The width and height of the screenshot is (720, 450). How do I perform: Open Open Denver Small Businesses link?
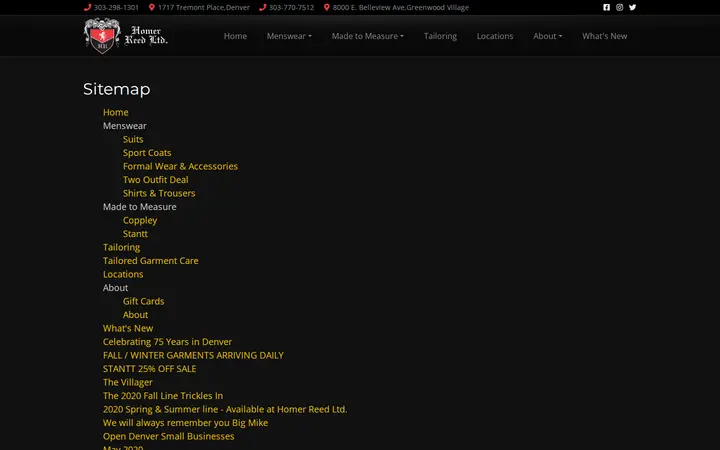pos(169,436)
